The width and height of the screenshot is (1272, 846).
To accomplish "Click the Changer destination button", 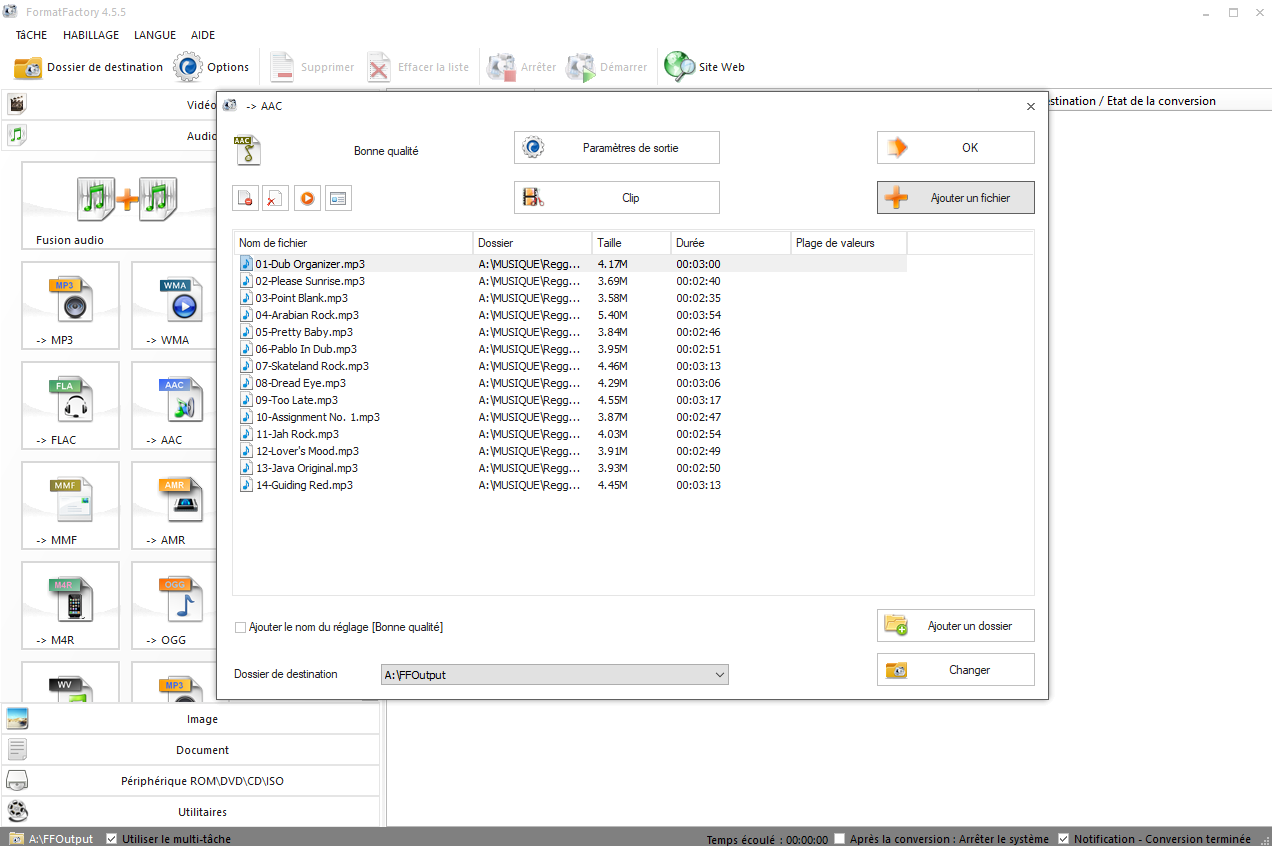I will pyautogui.click(x=956, y=670).
